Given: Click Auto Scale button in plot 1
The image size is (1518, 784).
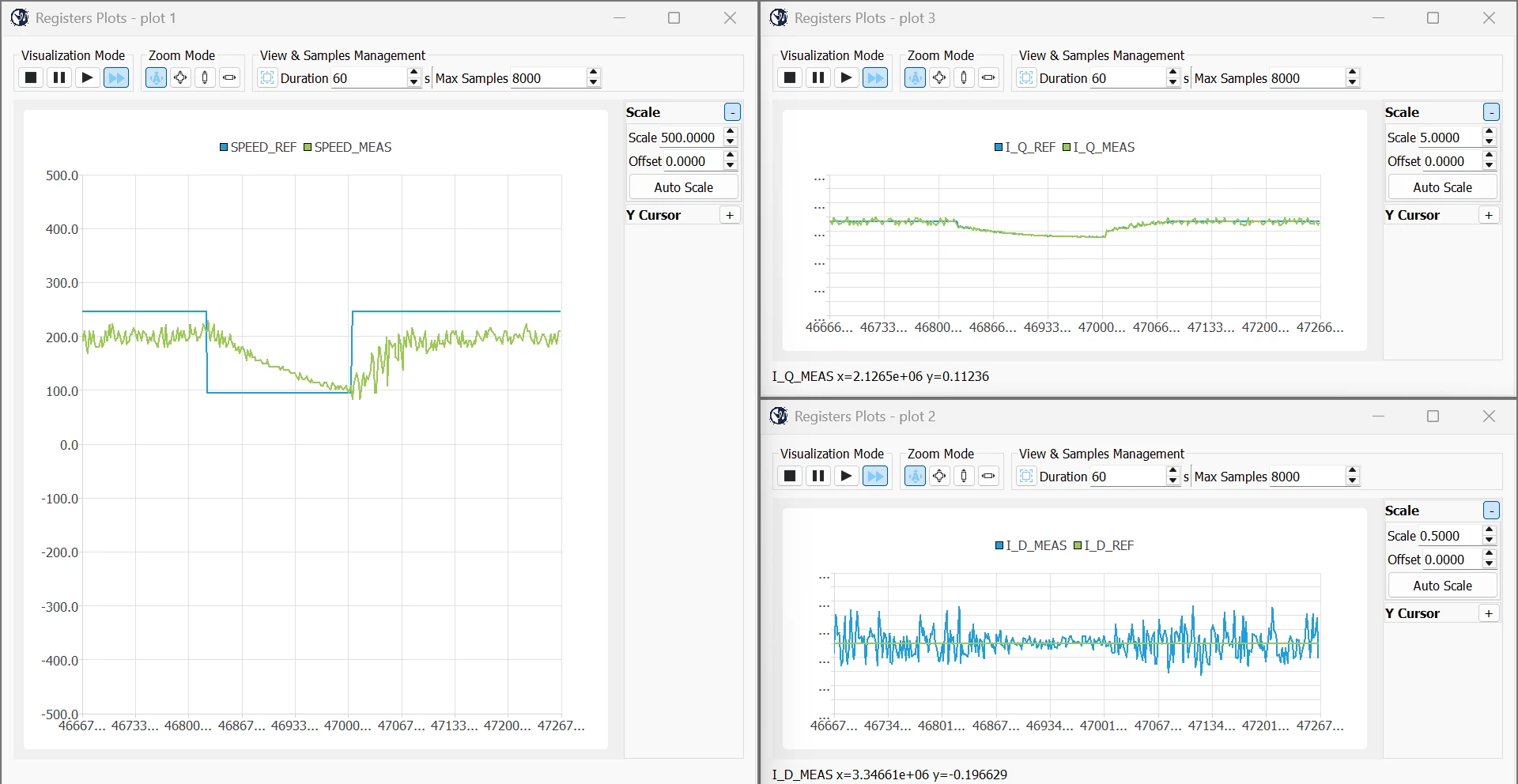Looking at the screenshot, I should click(x=684, y=187).
